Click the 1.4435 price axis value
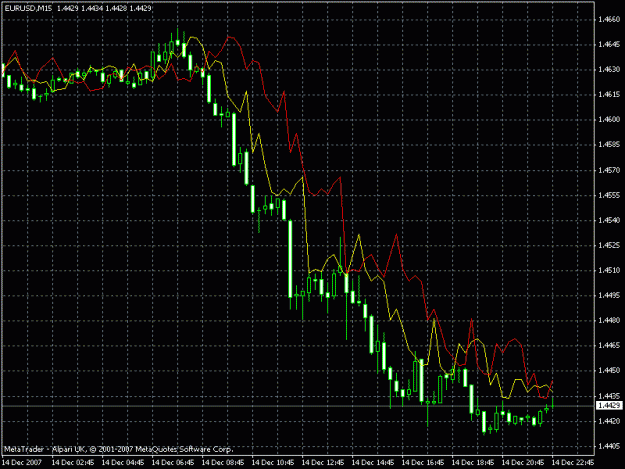Screen dimensions: 625x469 [x=609, y=396]
